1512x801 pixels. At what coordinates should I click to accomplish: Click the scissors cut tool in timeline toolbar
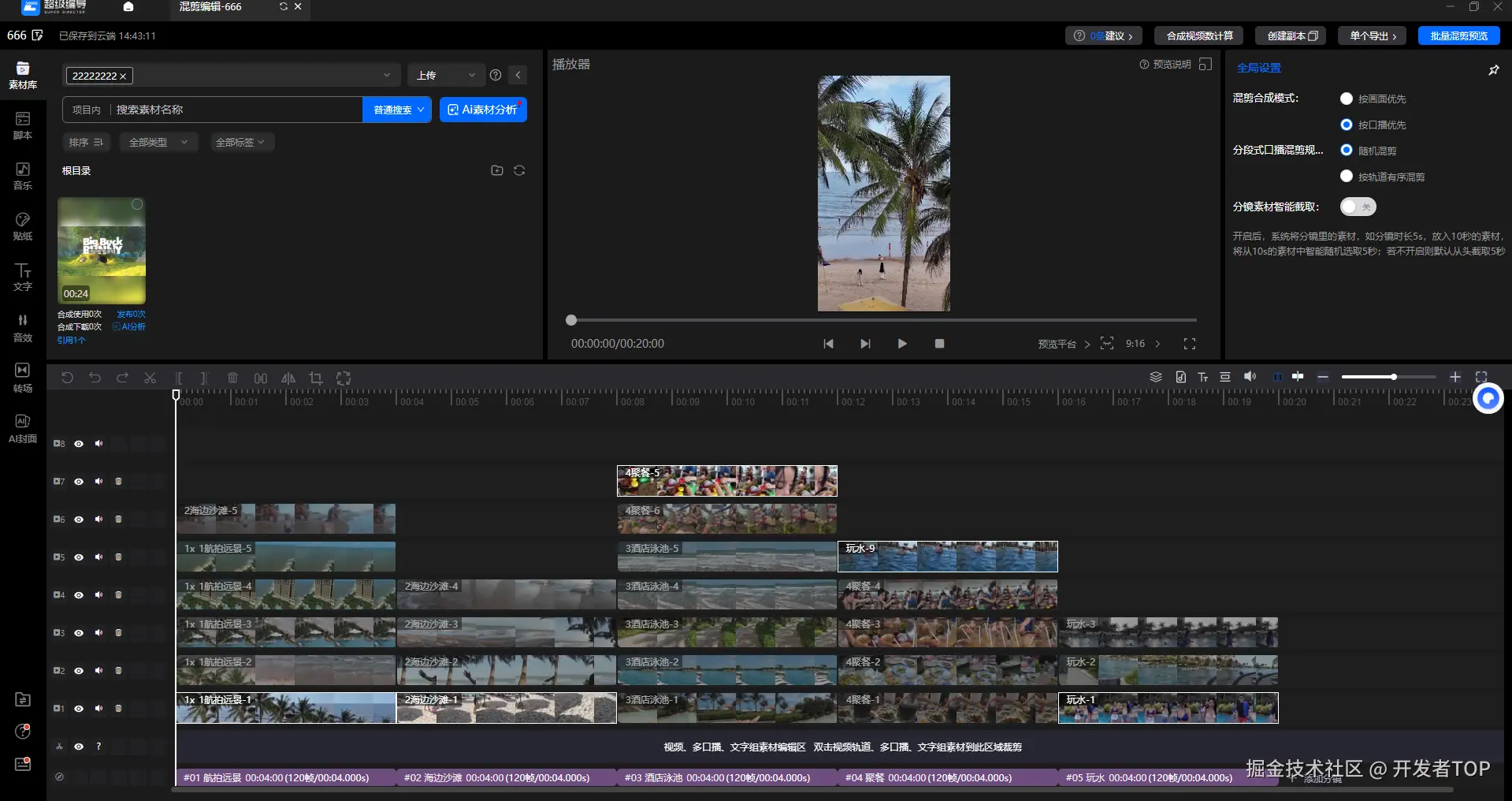click(150, 378)
